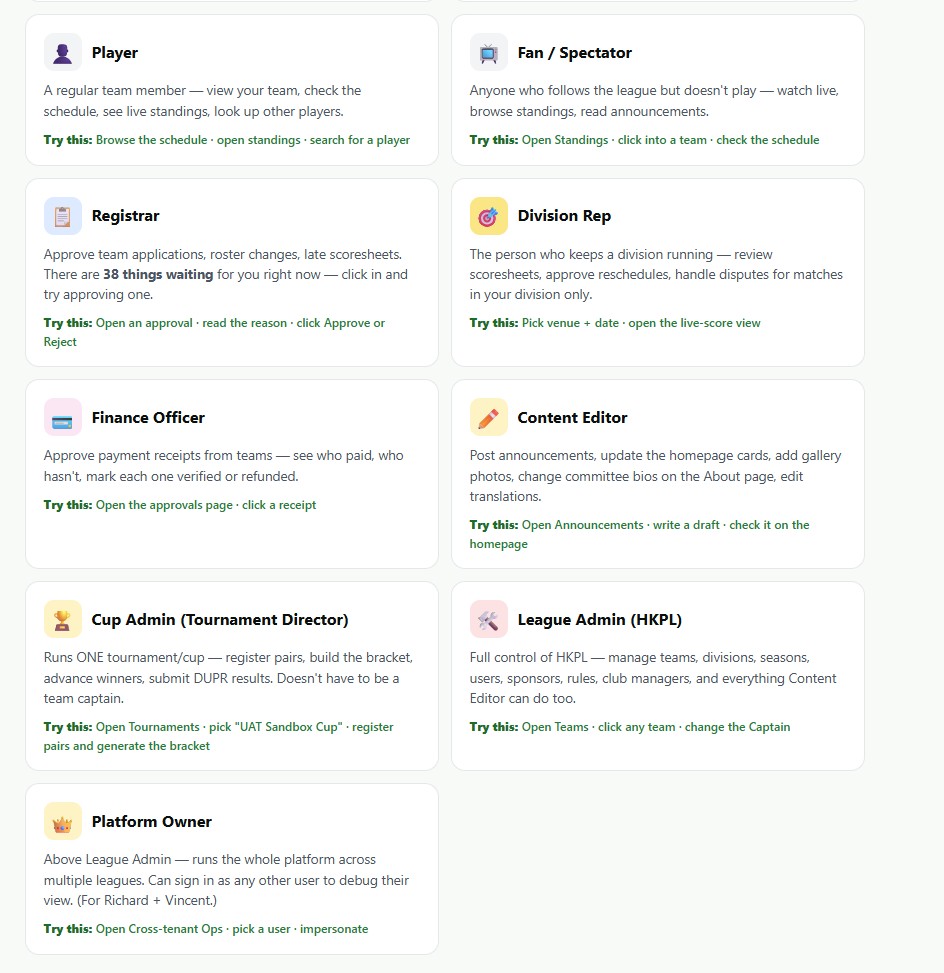Viewport: 944px width, 973px height.
Task: Click 'Open Tournaments' try-this text
Action: click(148, 727)
